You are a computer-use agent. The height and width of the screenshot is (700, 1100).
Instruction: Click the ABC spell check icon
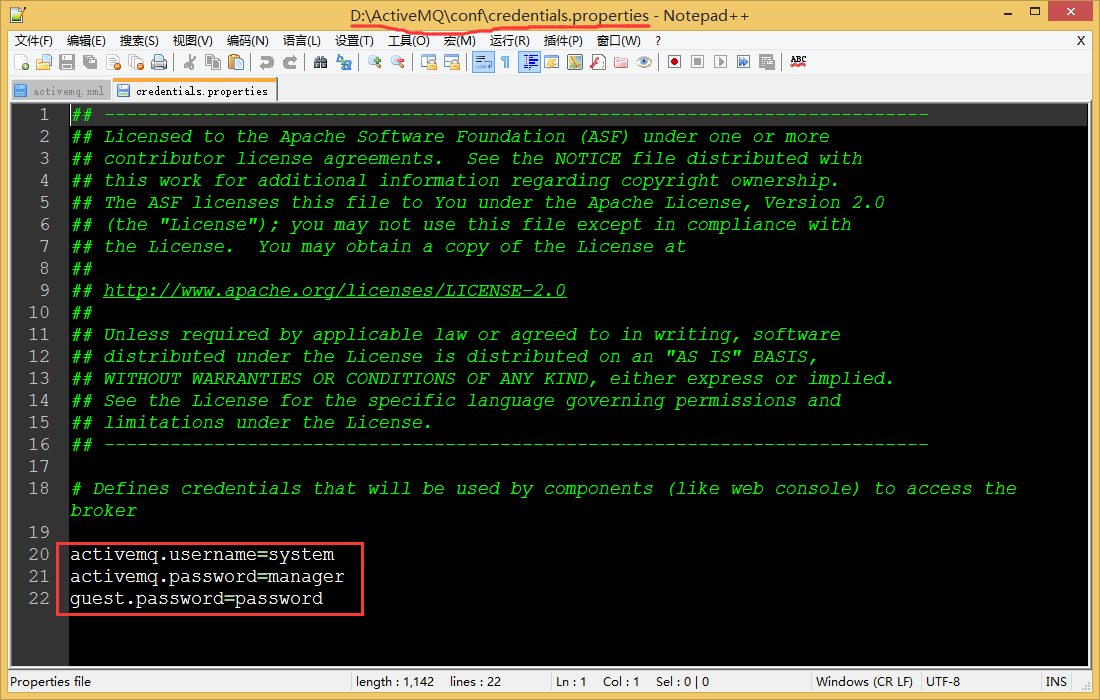point(798,62)
